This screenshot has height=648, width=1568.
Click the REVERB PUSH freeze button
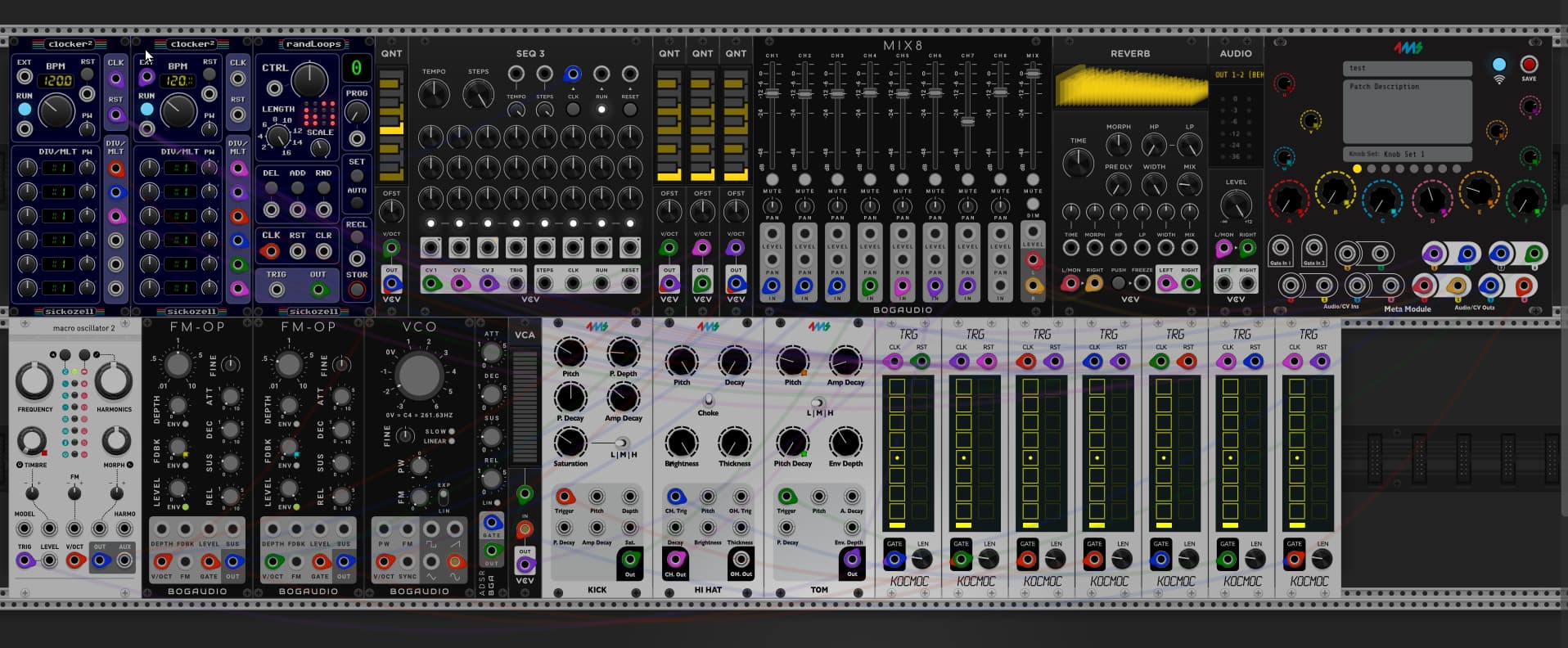coord(1118,283)
